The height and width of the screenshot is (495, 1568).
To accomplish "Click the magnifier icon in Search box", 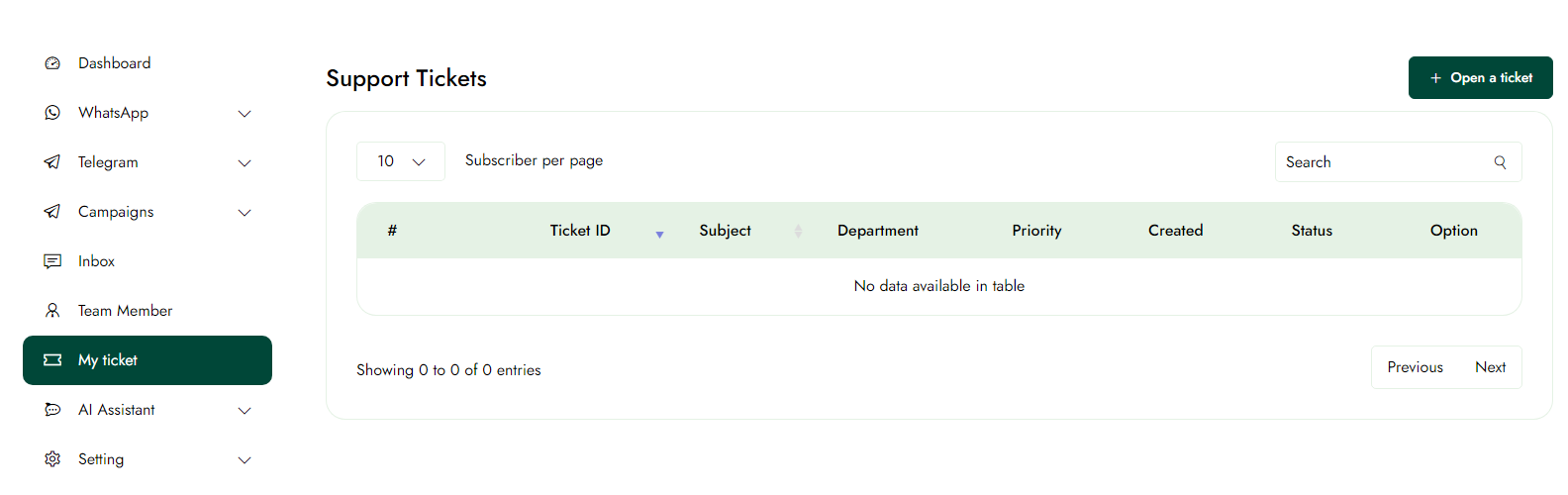I will 1500,162.
